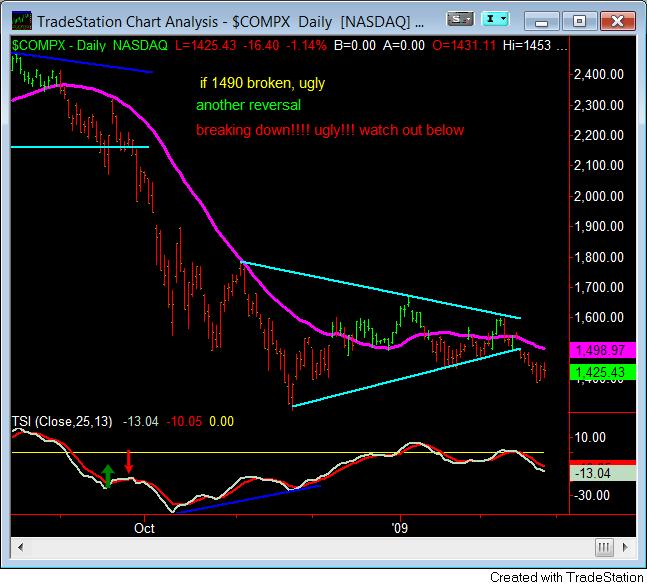Image resolution: width=647 pixels, height=585 pixels.
Task: Click the TradeStation chart window icon
Action: coord(21,21)
